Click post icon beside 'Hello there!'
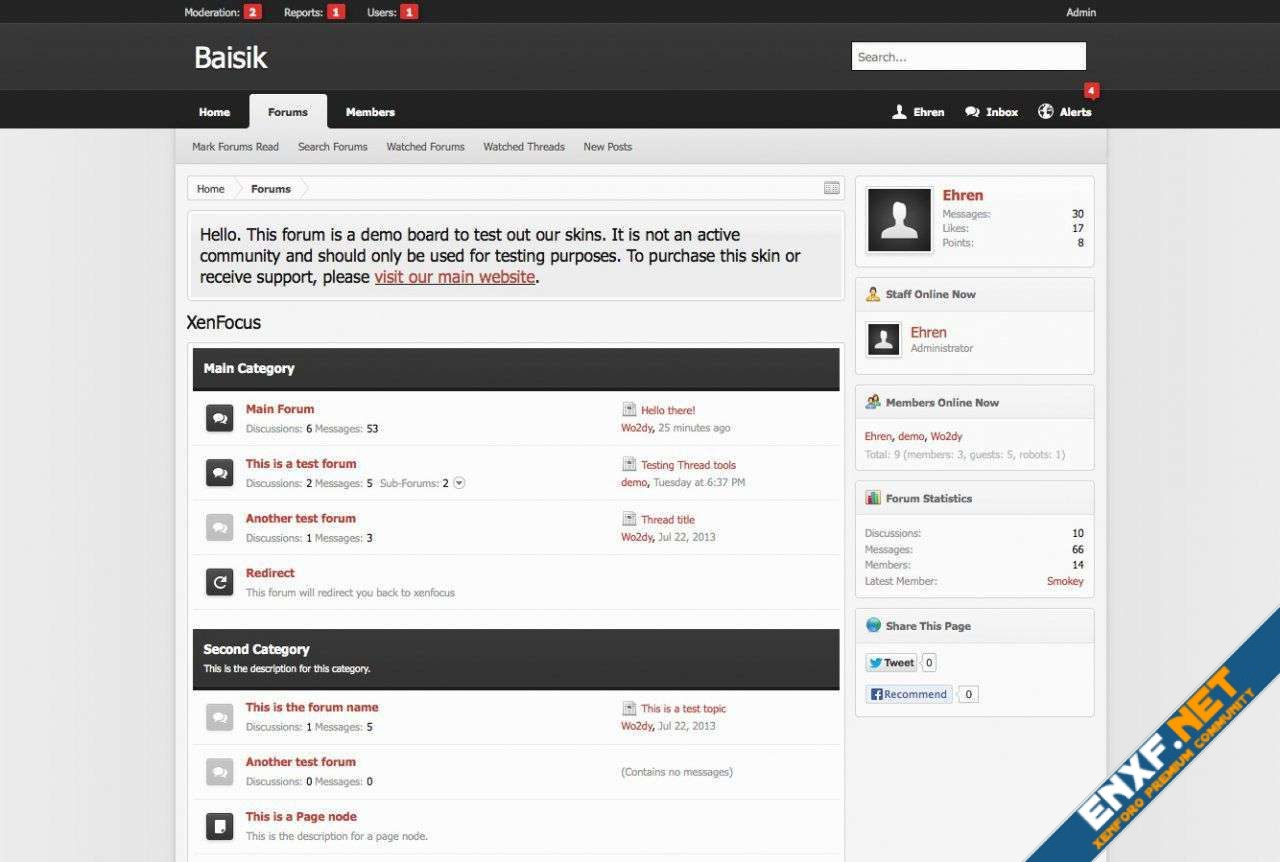 click(629, 410)
